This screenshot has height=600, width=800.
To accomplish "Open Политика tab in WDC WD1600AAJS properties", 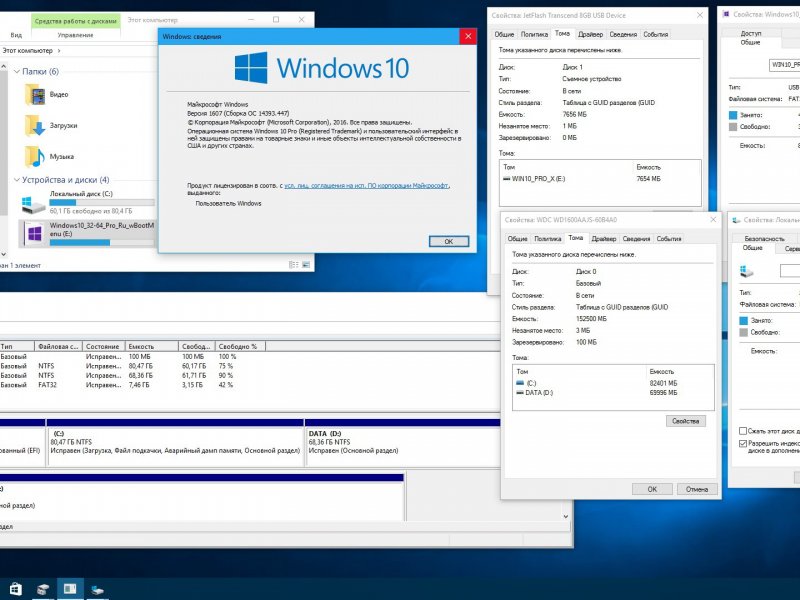I will pyautogui.click(x=547, y=239).
